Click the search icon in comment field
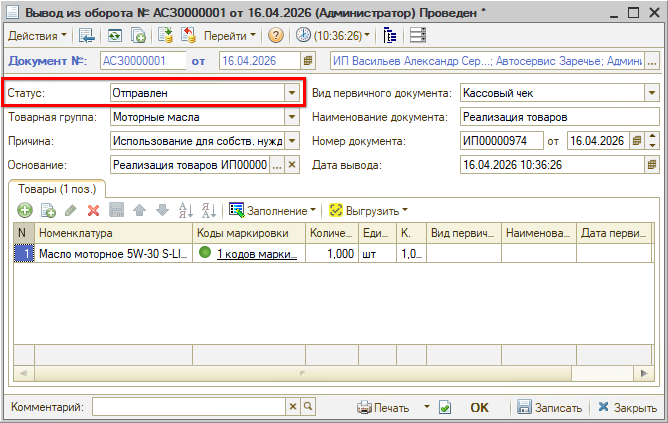Viewport: 668px width, 423px height. coord(309,408)
